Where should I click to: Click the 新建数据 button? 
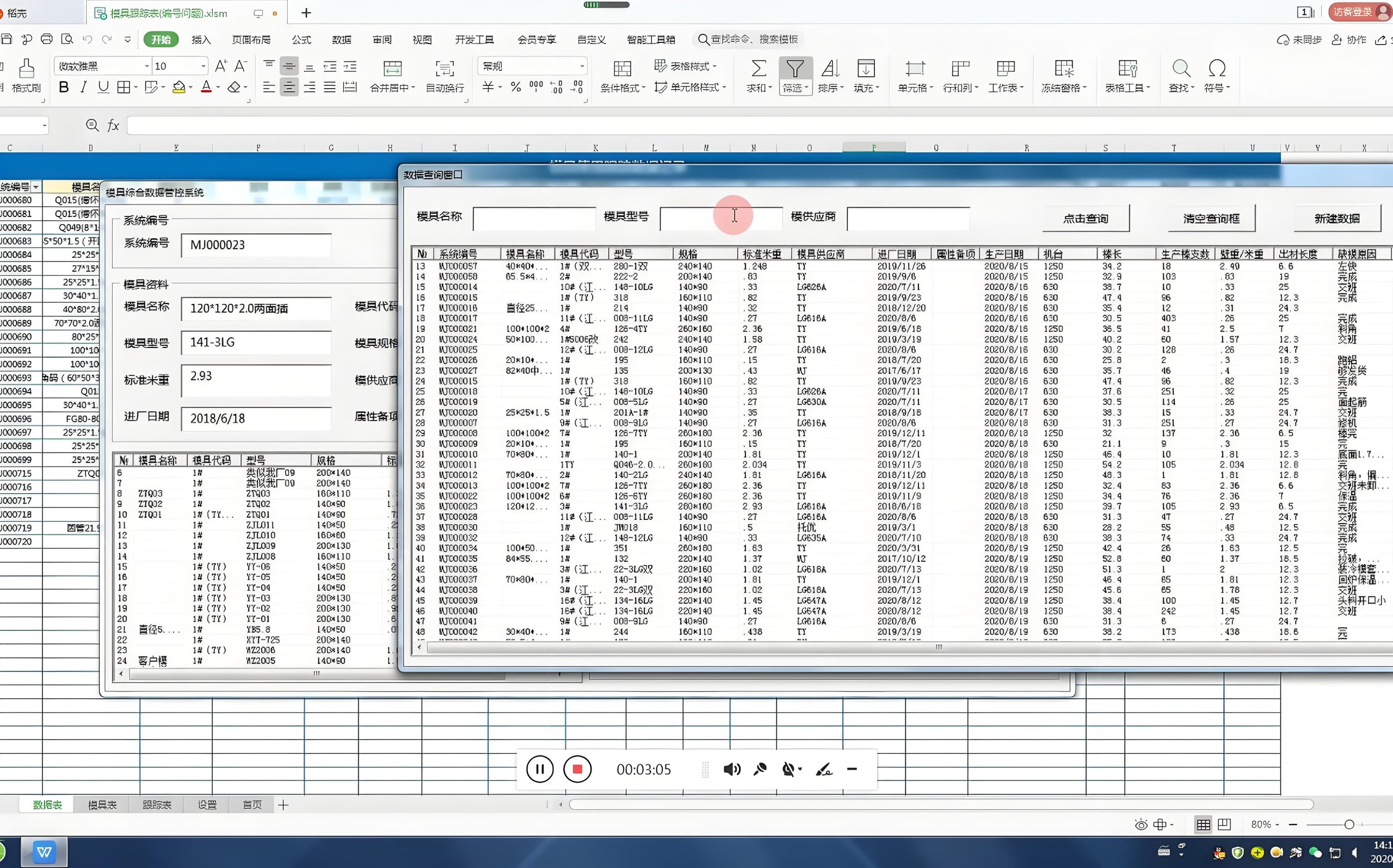[x=1337, y=218]
